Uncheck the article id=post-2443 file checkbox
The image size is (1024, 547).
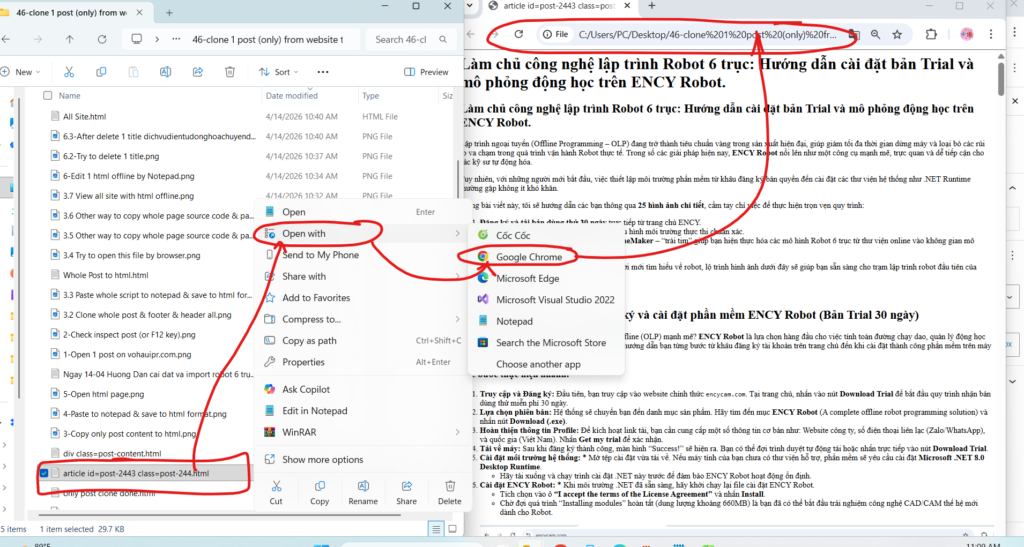pos(45,473)
